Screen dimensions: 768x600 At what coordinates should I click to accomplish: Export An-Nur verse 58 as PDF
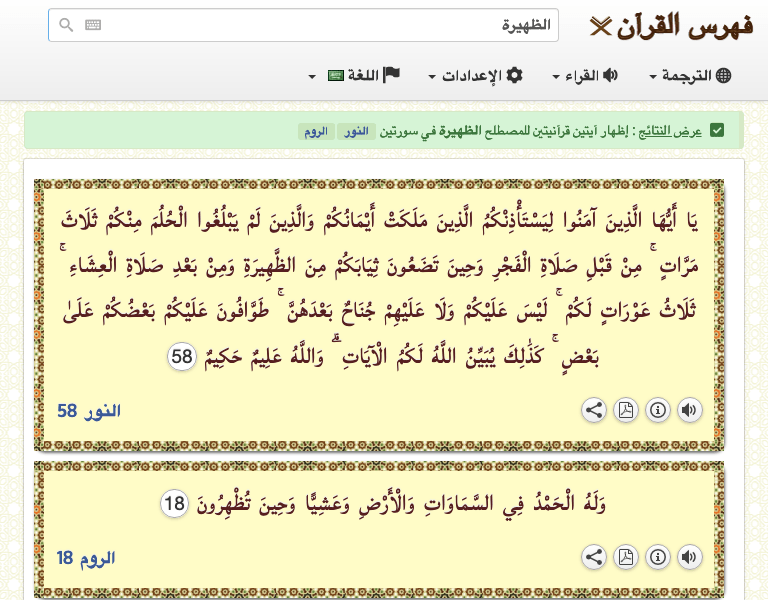[625, 410]
